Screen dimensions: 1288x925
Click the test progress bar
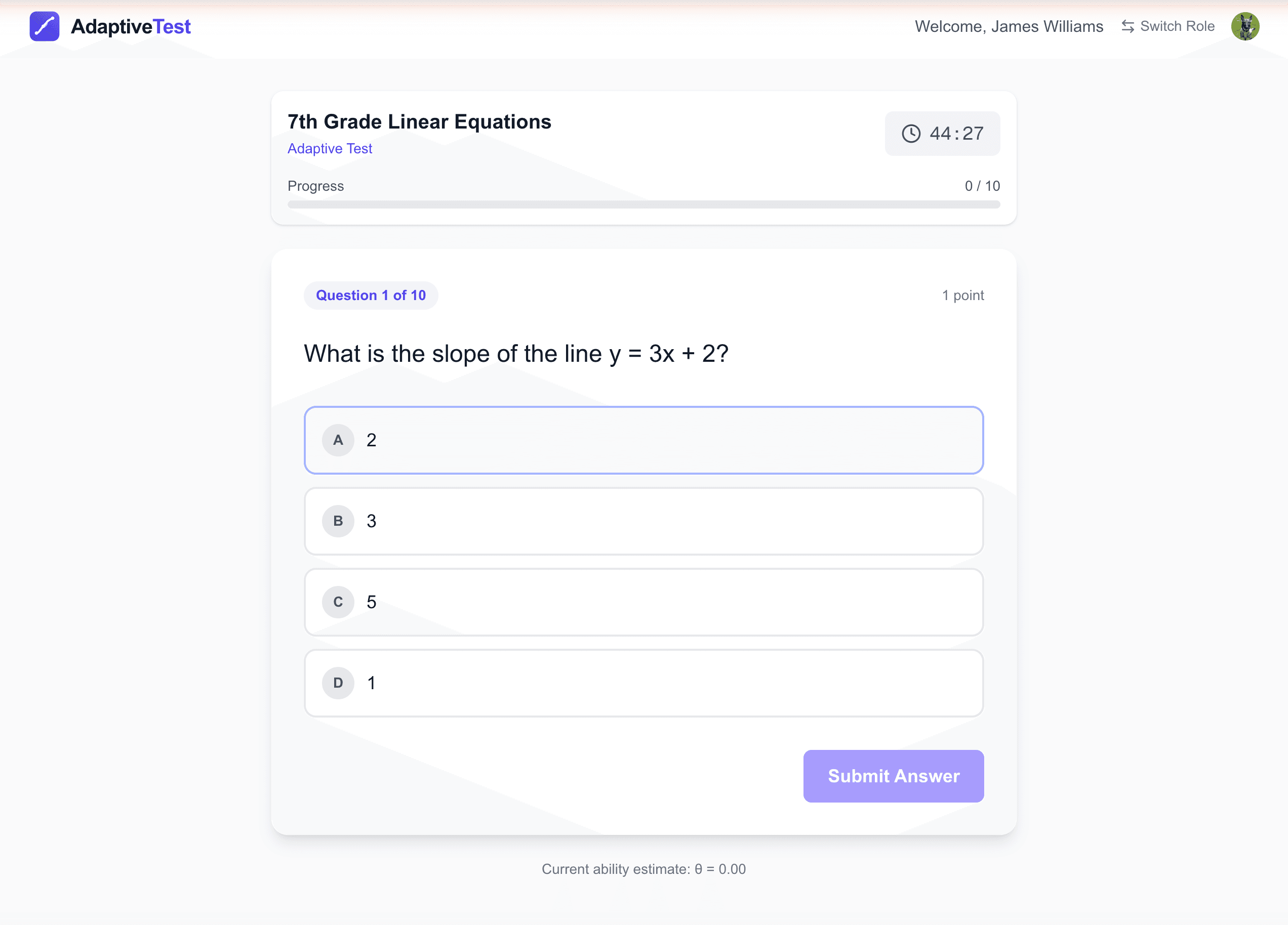[643, 204]
